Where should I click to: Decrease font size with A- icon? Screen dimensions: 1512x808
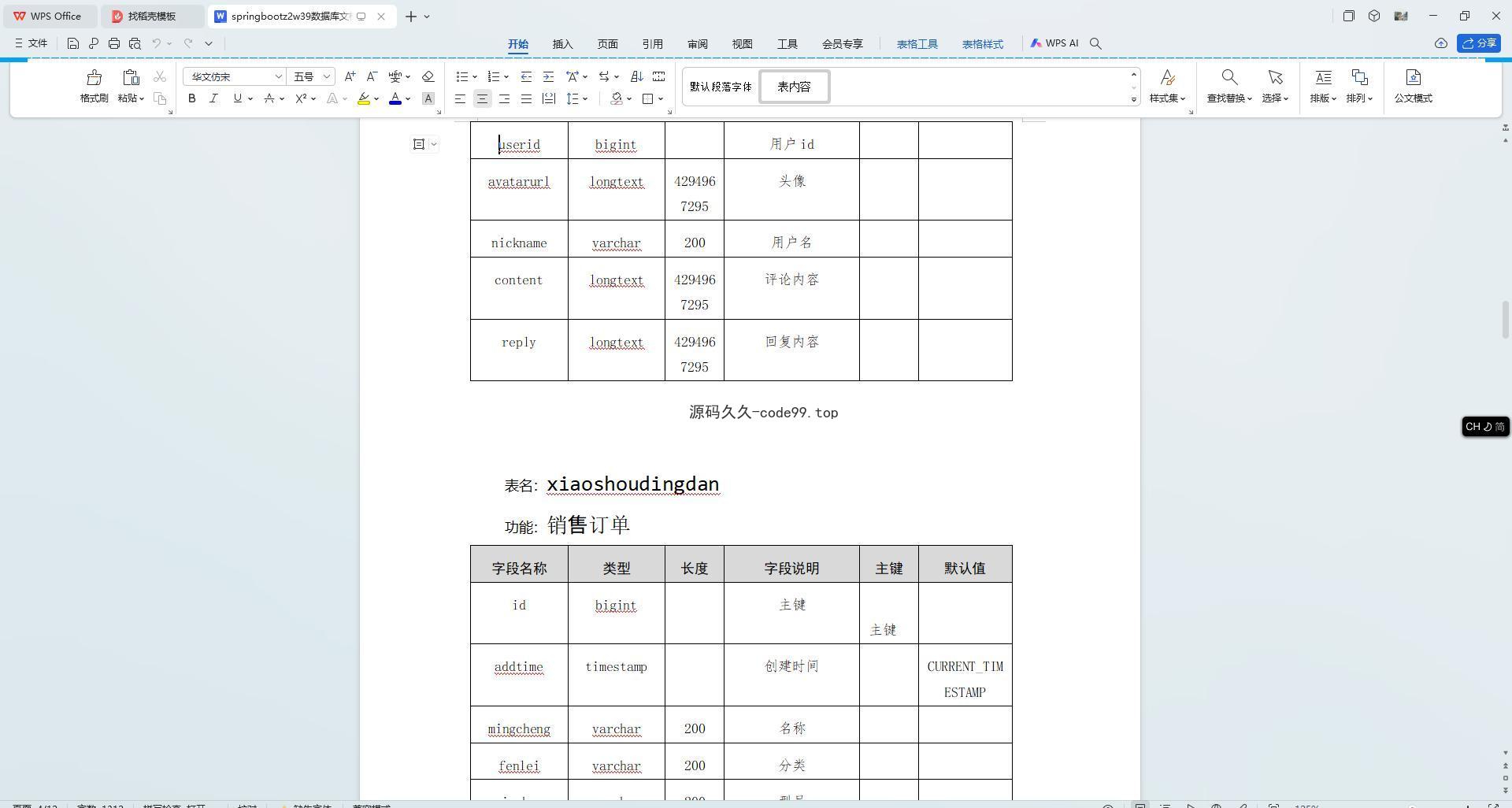coord(372,76)
